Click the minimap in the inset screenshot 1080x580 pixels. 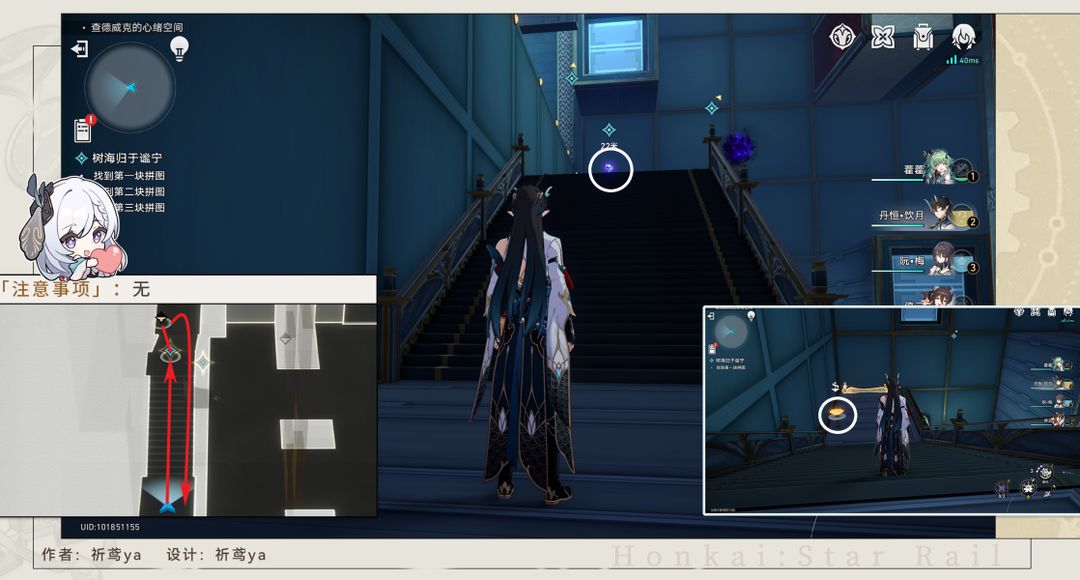(731, 331)
